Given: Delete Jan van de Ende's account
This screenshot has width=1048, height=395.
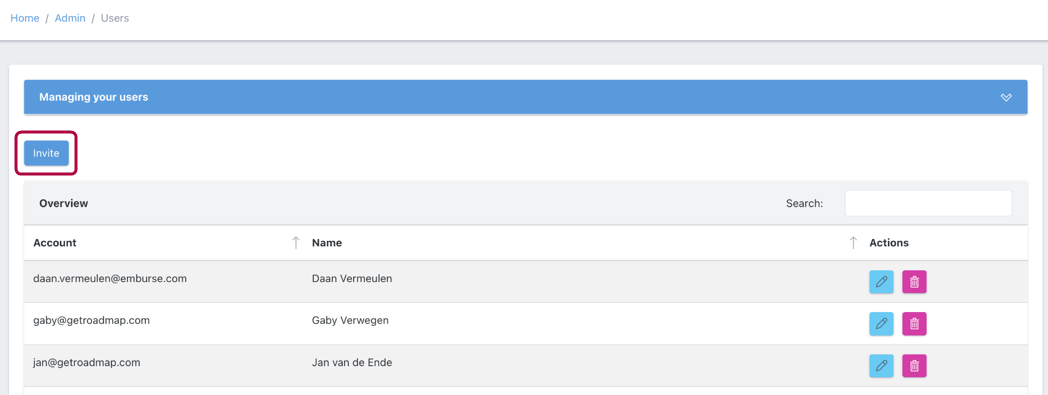Looking at the screenshot, I should [914, 366].
